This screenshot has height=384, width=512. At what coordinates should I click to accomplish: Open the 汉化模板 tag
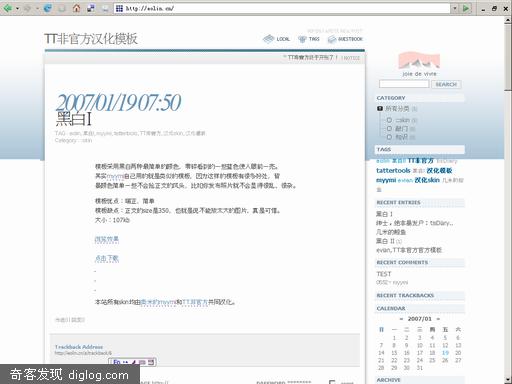(439, 170)
